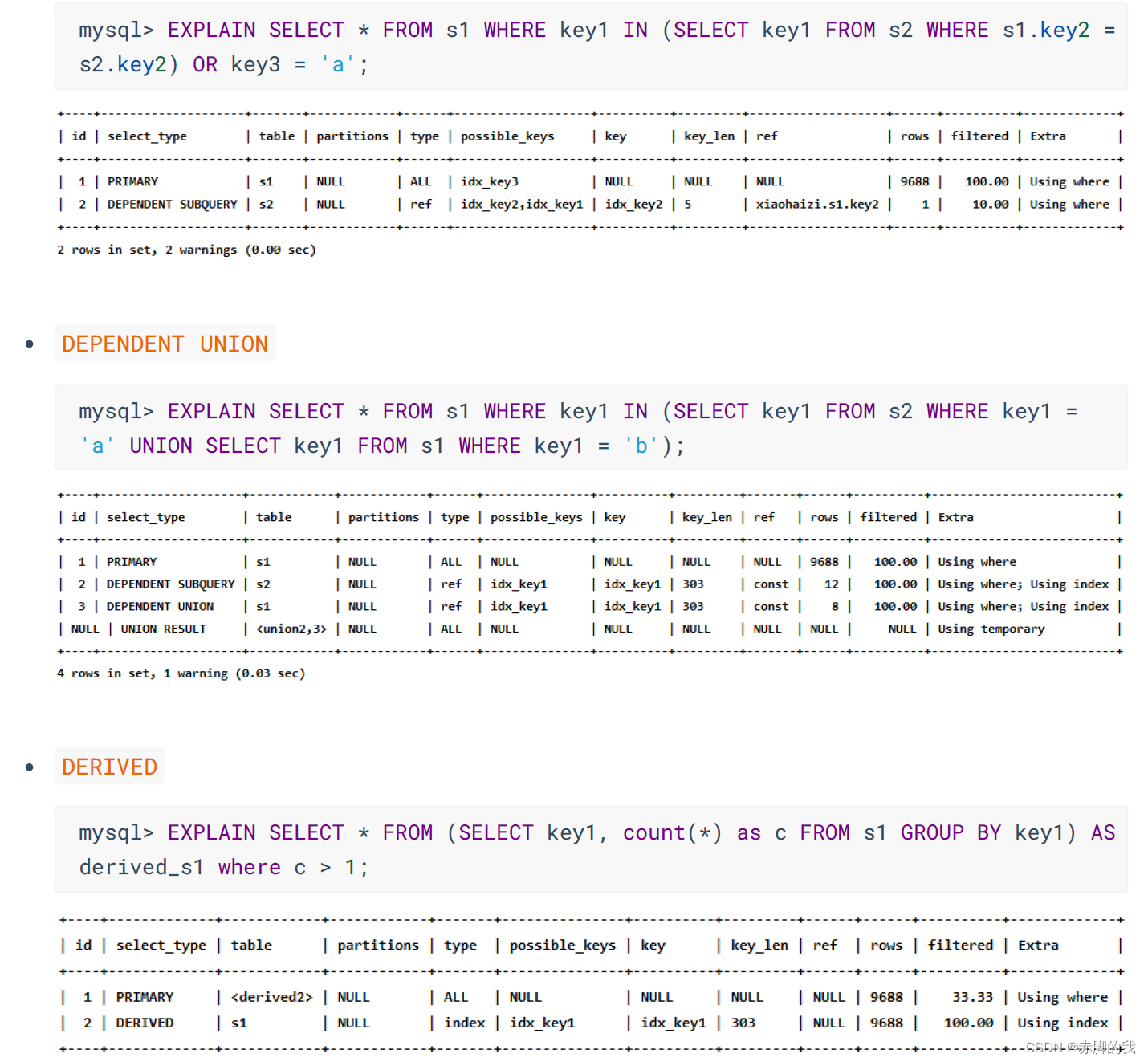
Task: Click the orange DEPENDENT UNION section heading
Action: [x=165, y=344]
